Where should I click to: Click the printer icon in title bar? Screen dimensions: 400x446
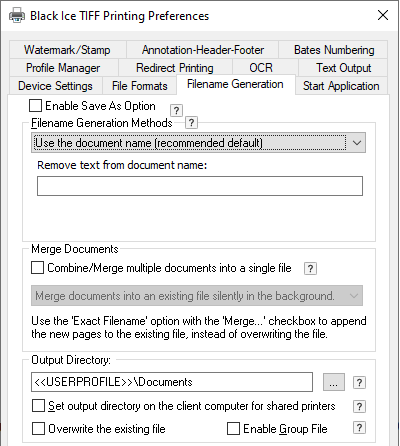[x=17, y=15]
